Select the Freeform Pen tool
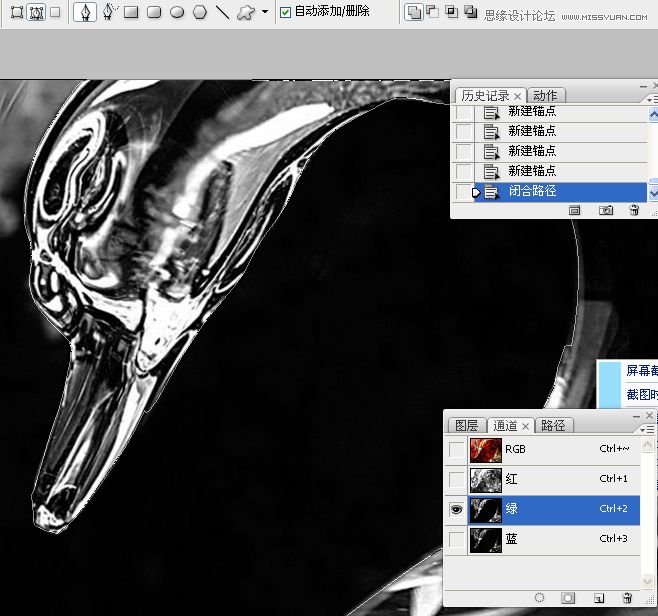The height and width of the screenshot is (616, 658). coord(109,13)
